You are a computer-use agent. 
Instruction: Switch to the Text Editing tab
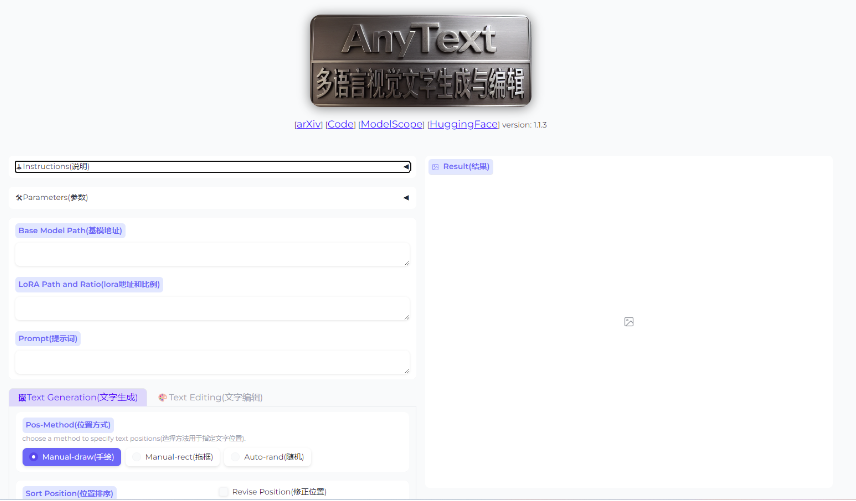pos(210,398)
